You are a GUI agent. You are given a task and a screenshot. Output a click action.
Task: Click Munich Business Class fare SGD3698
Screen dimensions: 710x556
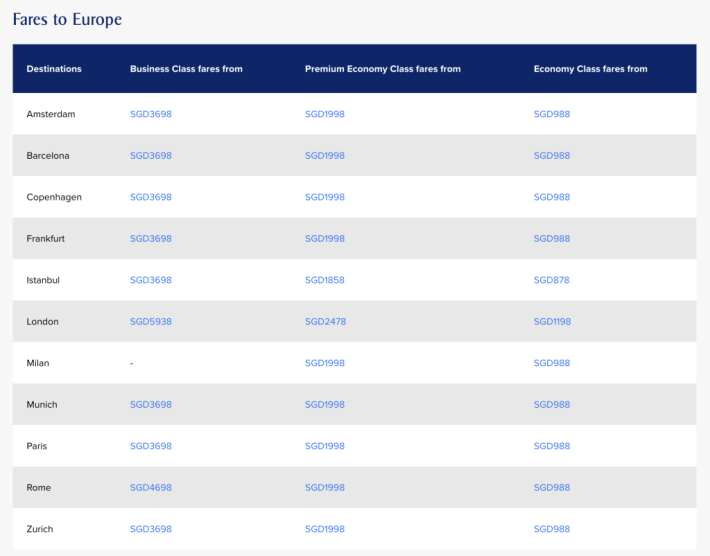coord(150,405)
